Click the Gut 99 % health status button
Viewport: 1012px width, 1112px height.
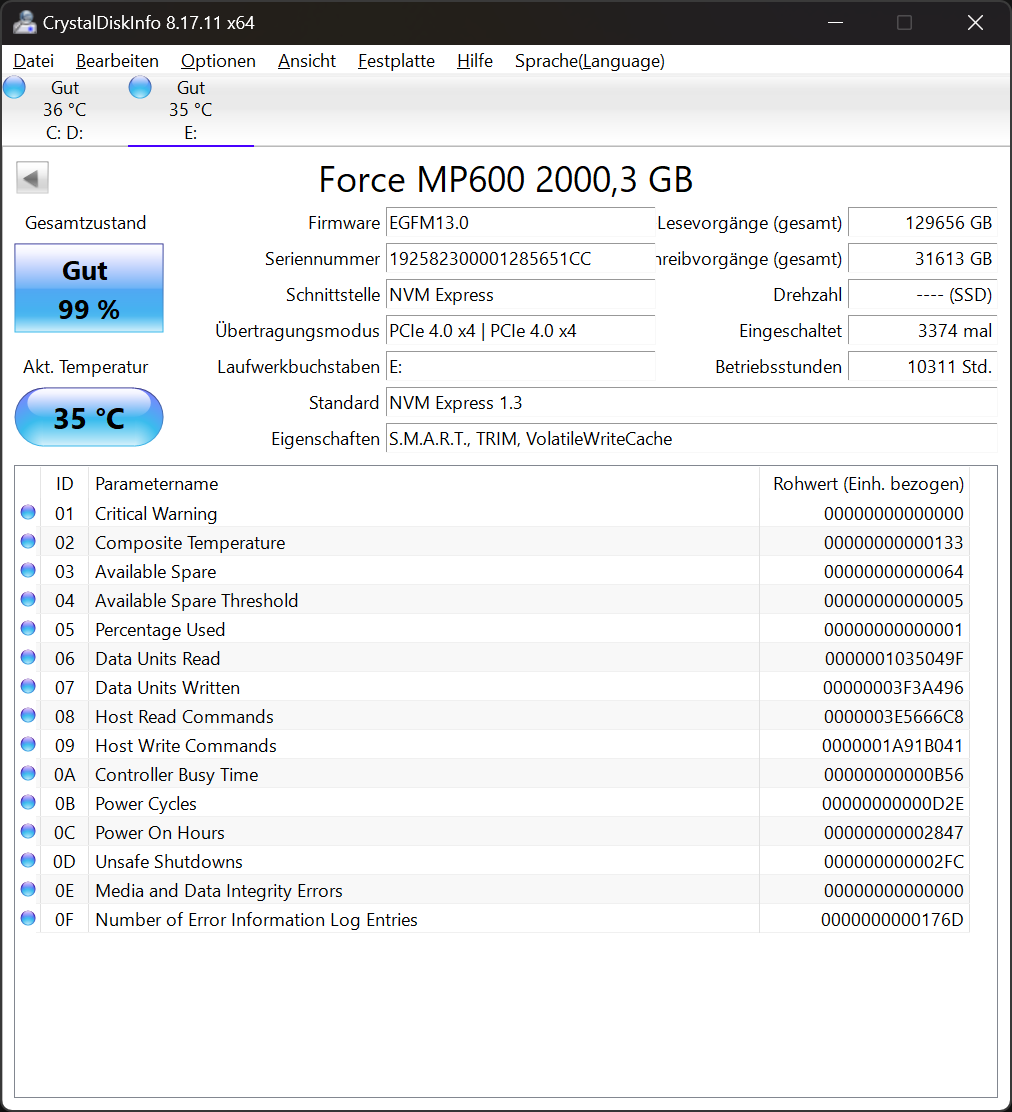click(x=89, y=288)
